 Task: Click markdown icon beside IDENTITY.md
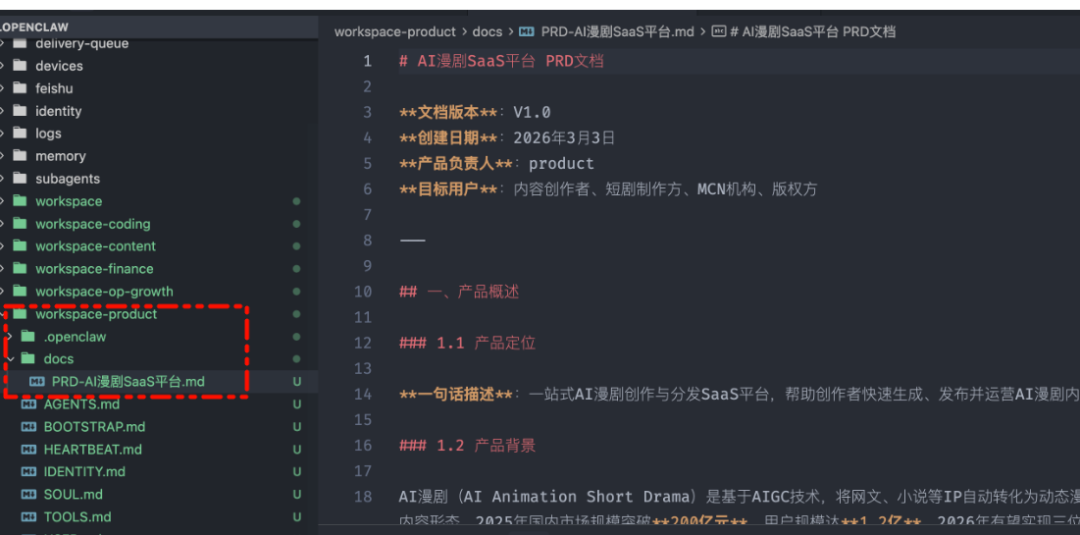click(x=28, y=472)
